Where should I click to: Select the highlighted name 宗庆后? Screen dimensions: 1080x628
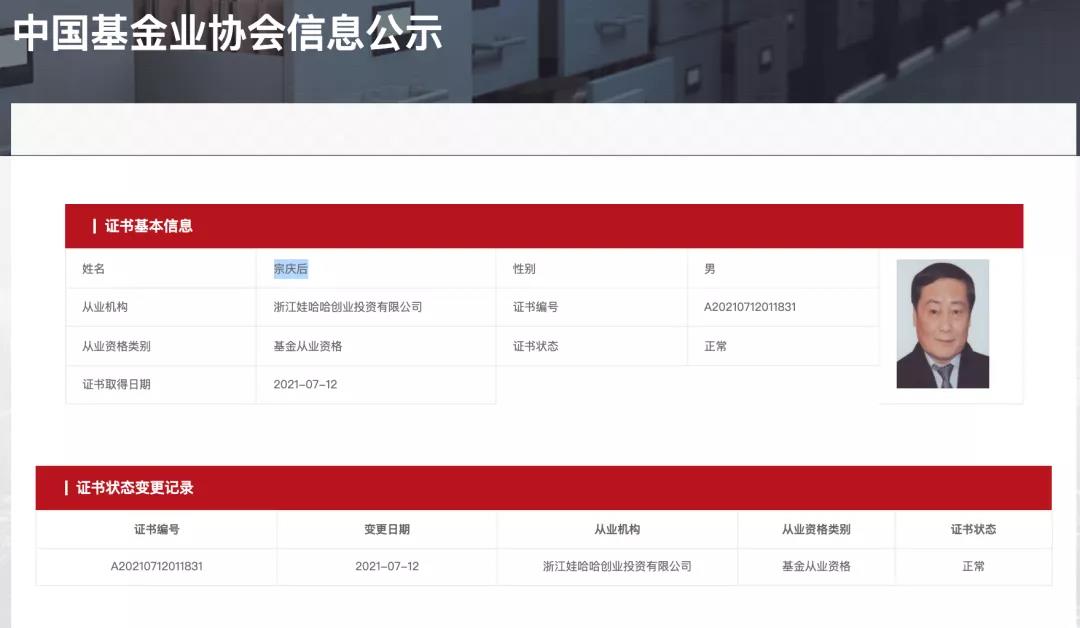[x=291, y=268]
